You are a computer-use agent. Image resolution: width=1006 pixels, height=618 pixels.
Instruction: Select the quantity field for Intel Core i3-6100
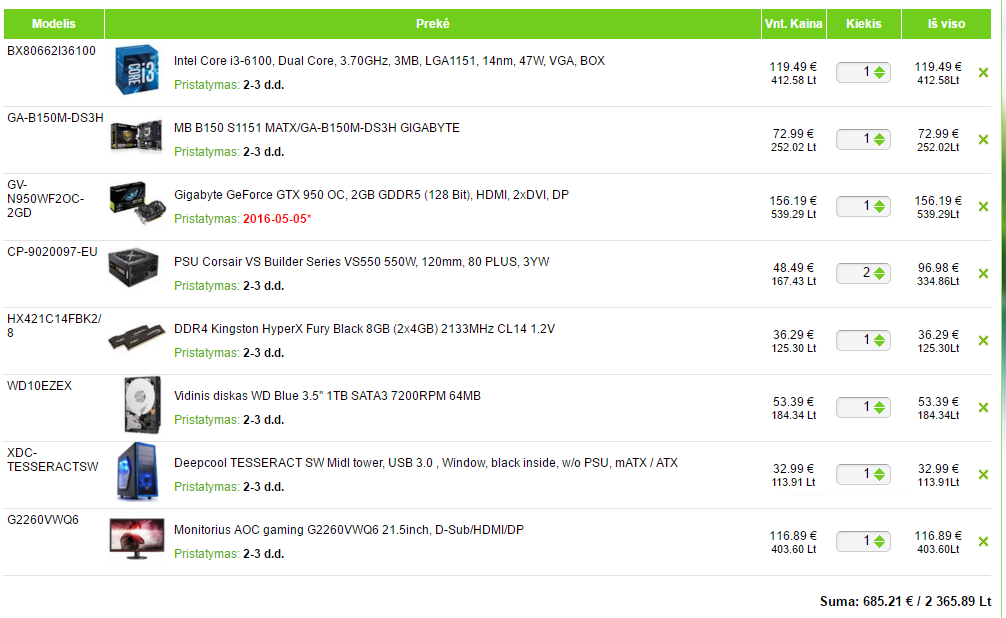click(x=863, y=73)
